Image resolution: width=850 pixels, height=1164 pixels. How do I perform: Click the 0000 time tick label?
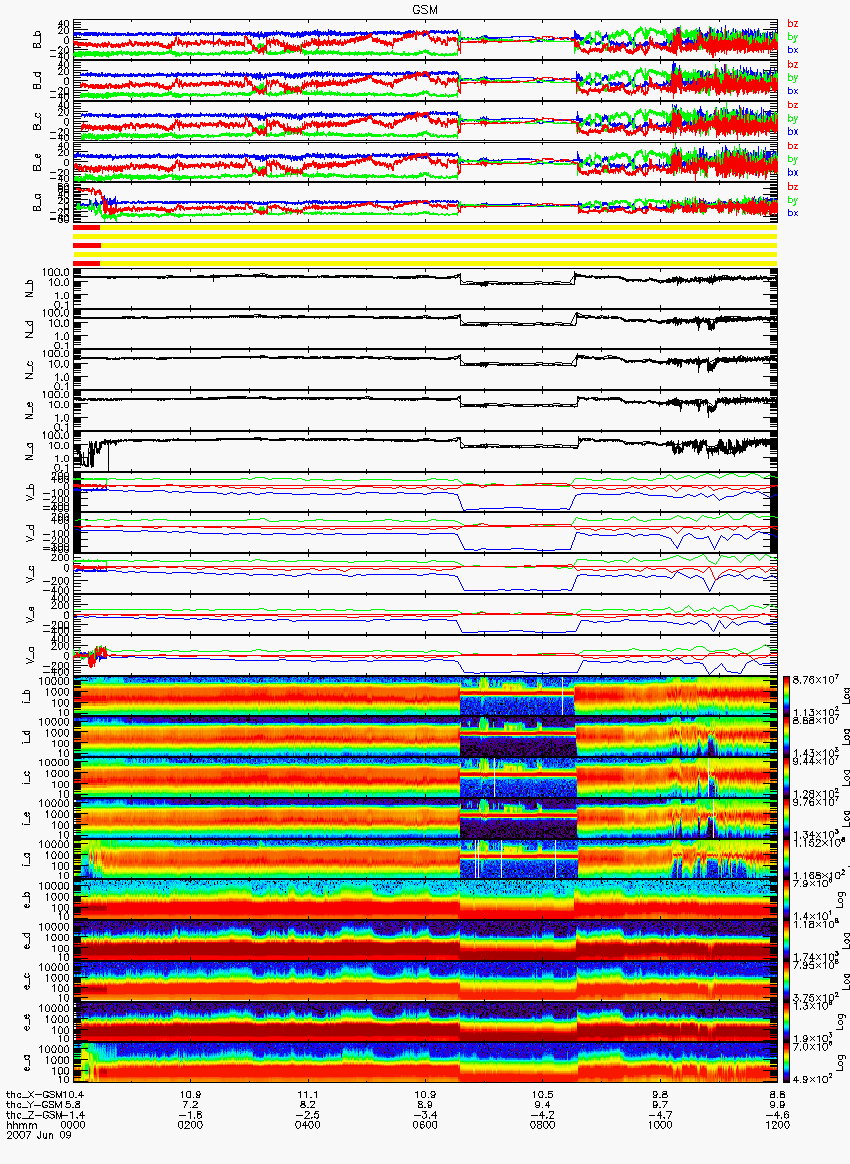point(73,1124)
